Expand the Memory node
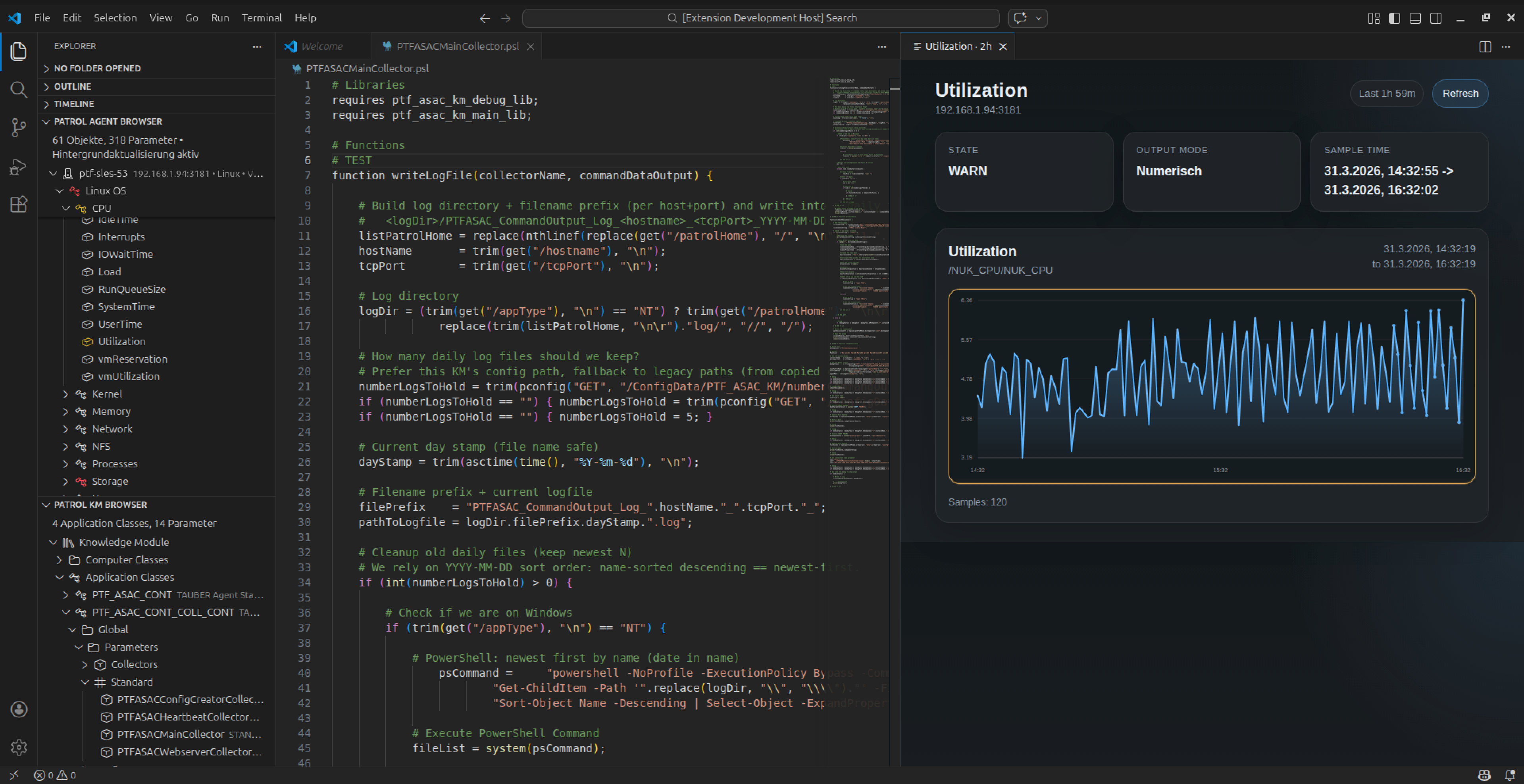 coord(66,411)
